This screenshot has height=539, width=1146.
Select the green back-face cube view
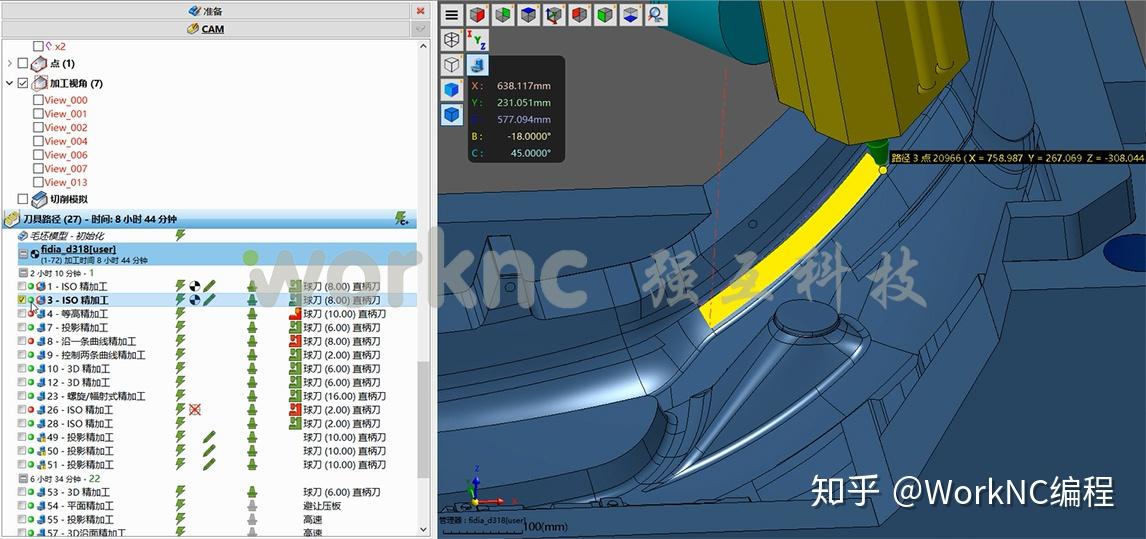click(503, 15)
